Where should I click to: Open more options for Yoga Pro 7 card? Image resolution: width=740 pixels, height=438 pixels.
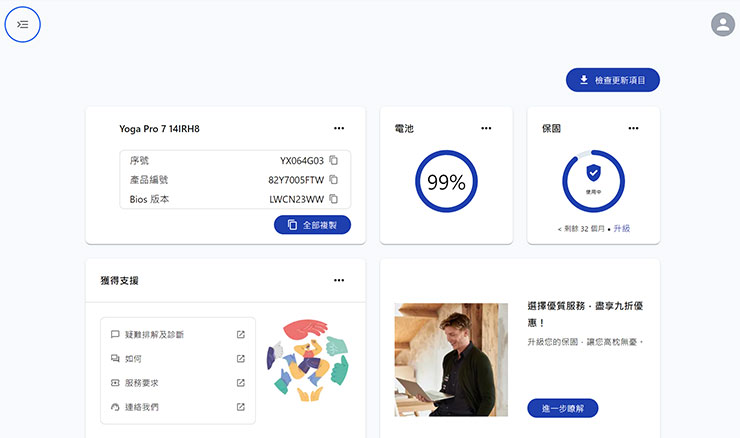click(339, 128)
